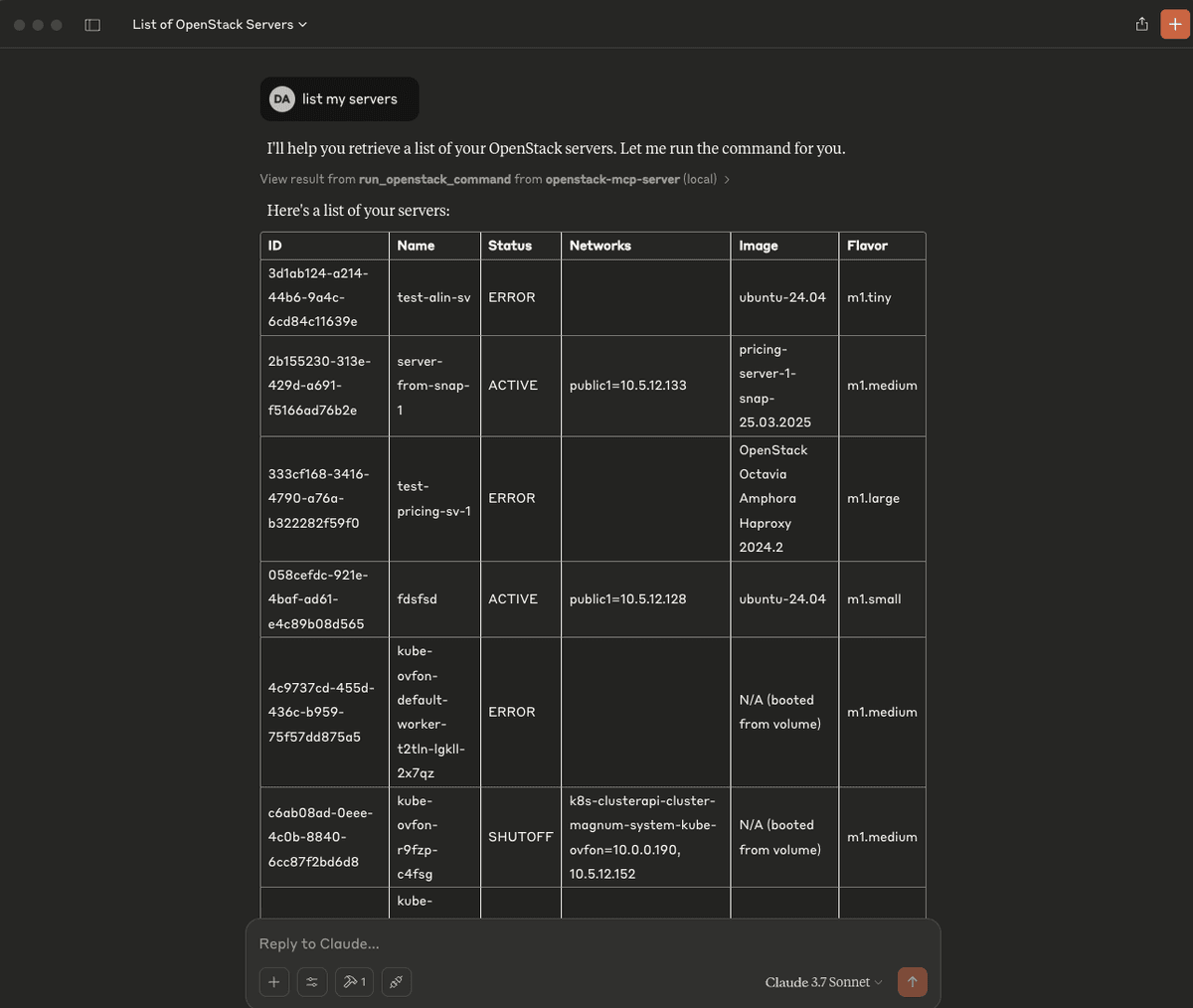The height and width of the screenshot is (1008, 1193).
Task: Click the SHUTOFF status cell
Action: point(520,837)
